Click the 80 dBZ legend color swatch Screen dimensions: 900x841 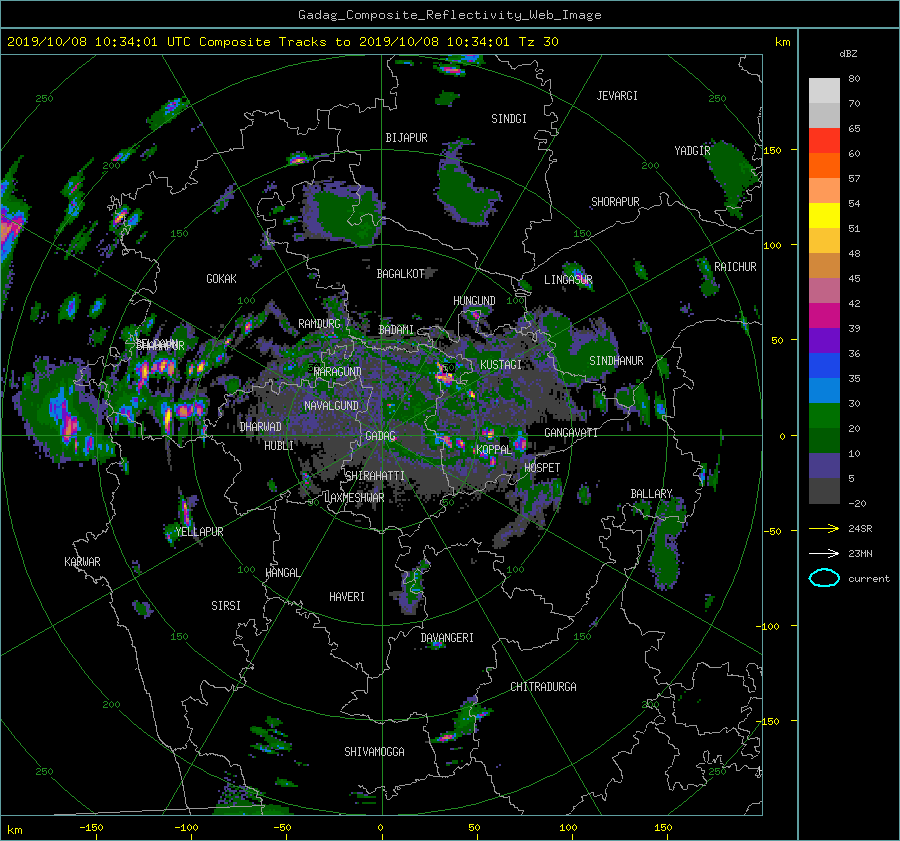(824, 90)
